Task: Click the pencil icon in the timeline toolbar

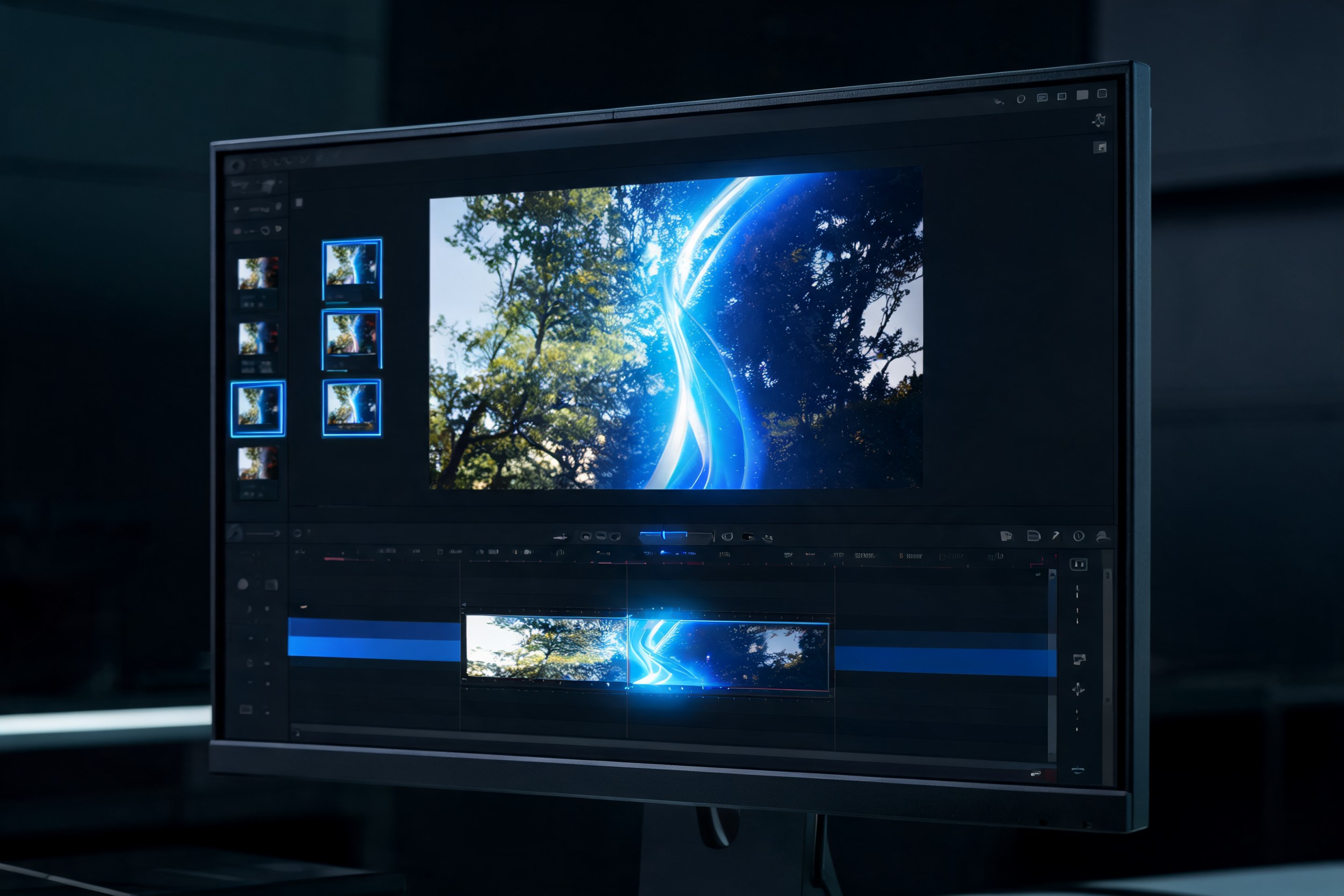Action: click(x=1055, y=535)
